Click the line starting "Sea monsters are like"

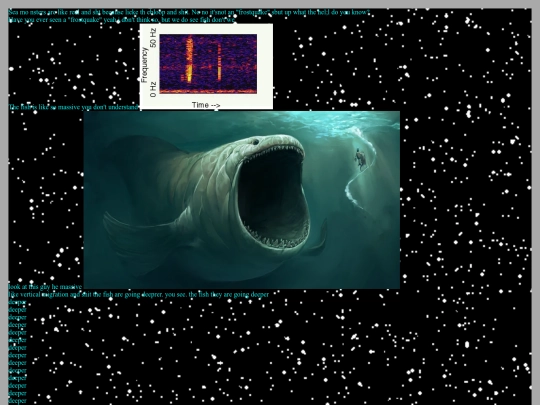point(189,12)
